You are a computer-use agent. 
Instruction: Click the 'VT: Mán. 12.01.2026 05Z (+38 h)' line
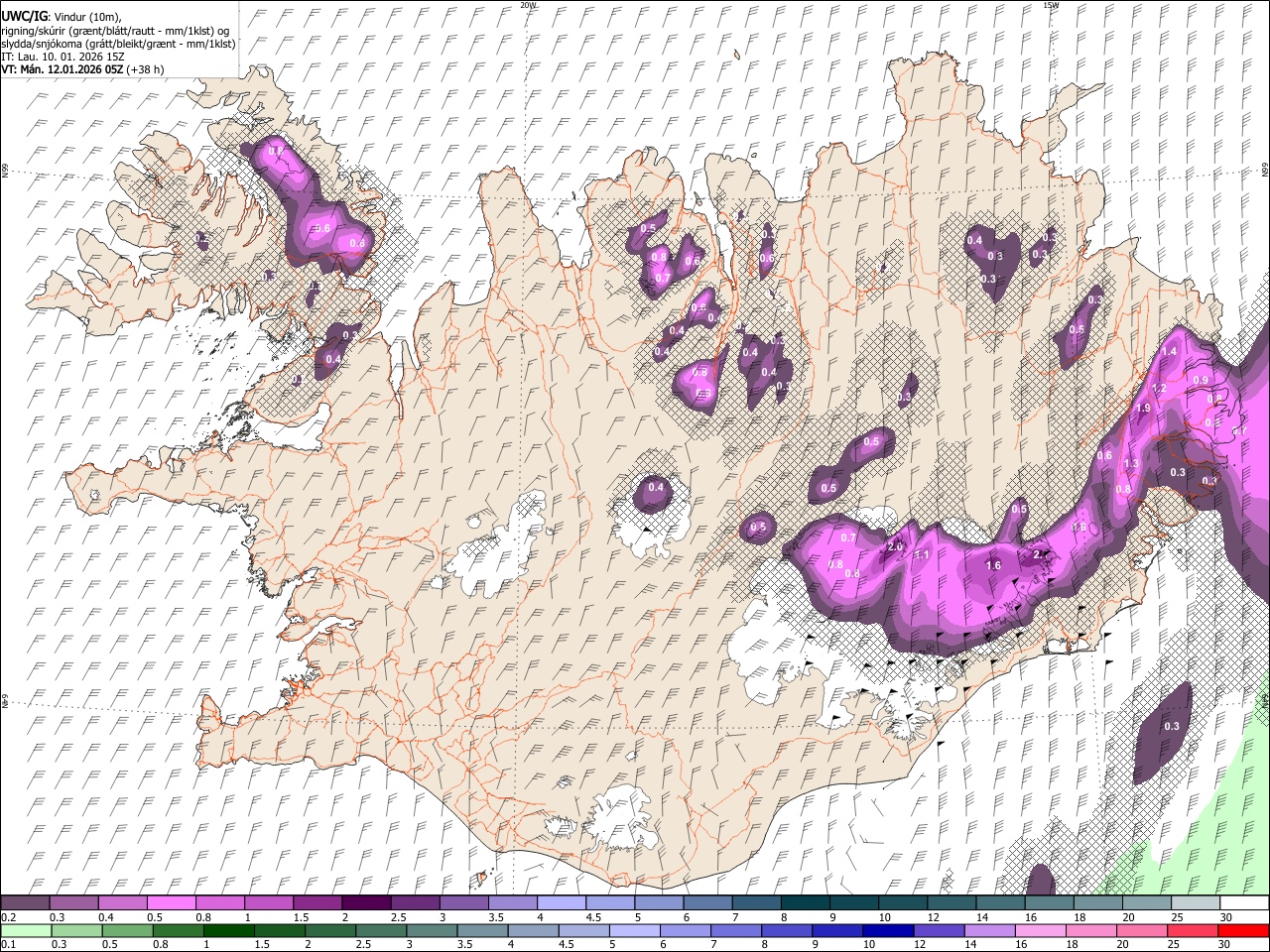[82, 69]
